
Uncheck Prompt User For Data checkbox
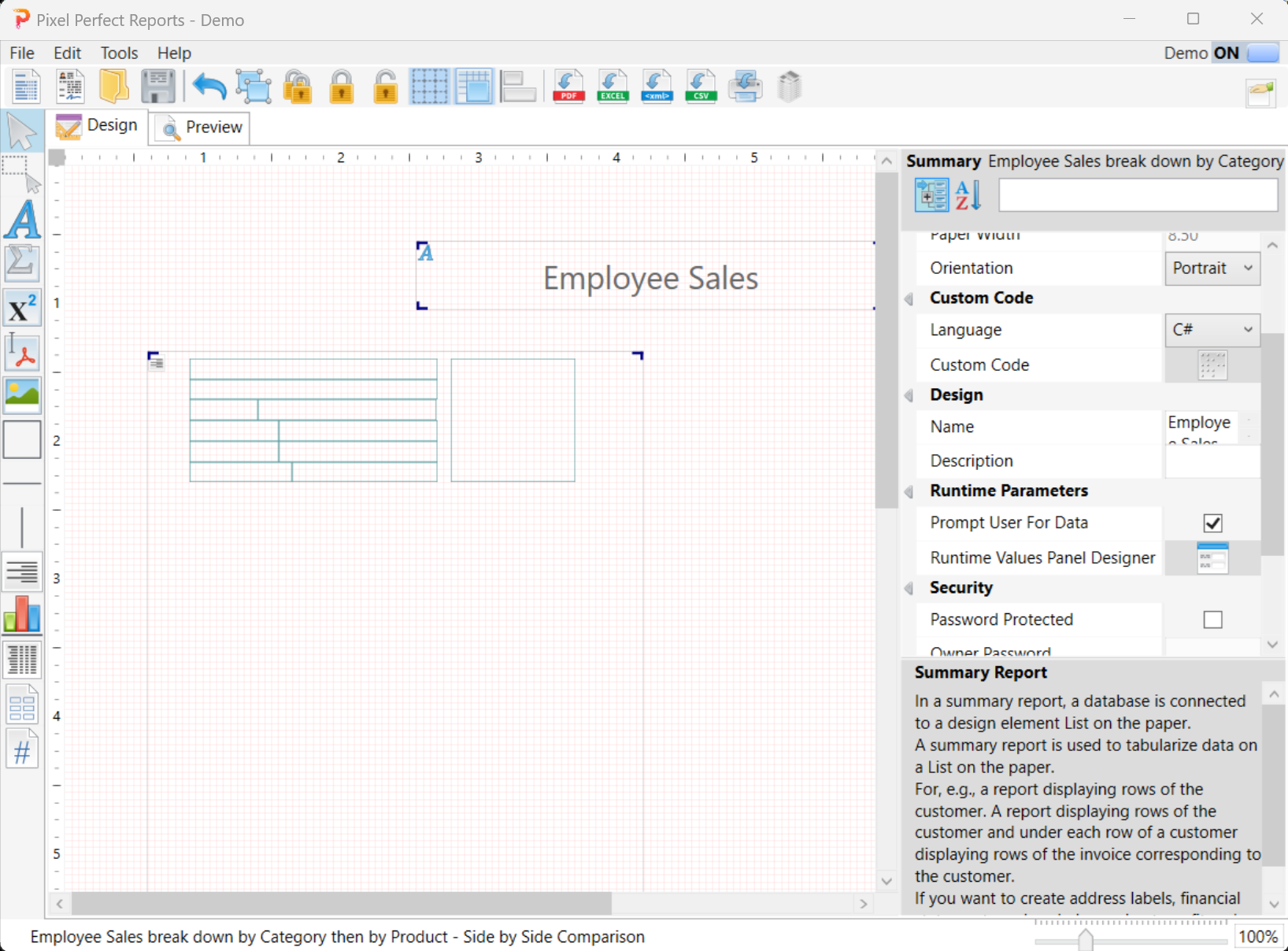tap(1212, 523)
